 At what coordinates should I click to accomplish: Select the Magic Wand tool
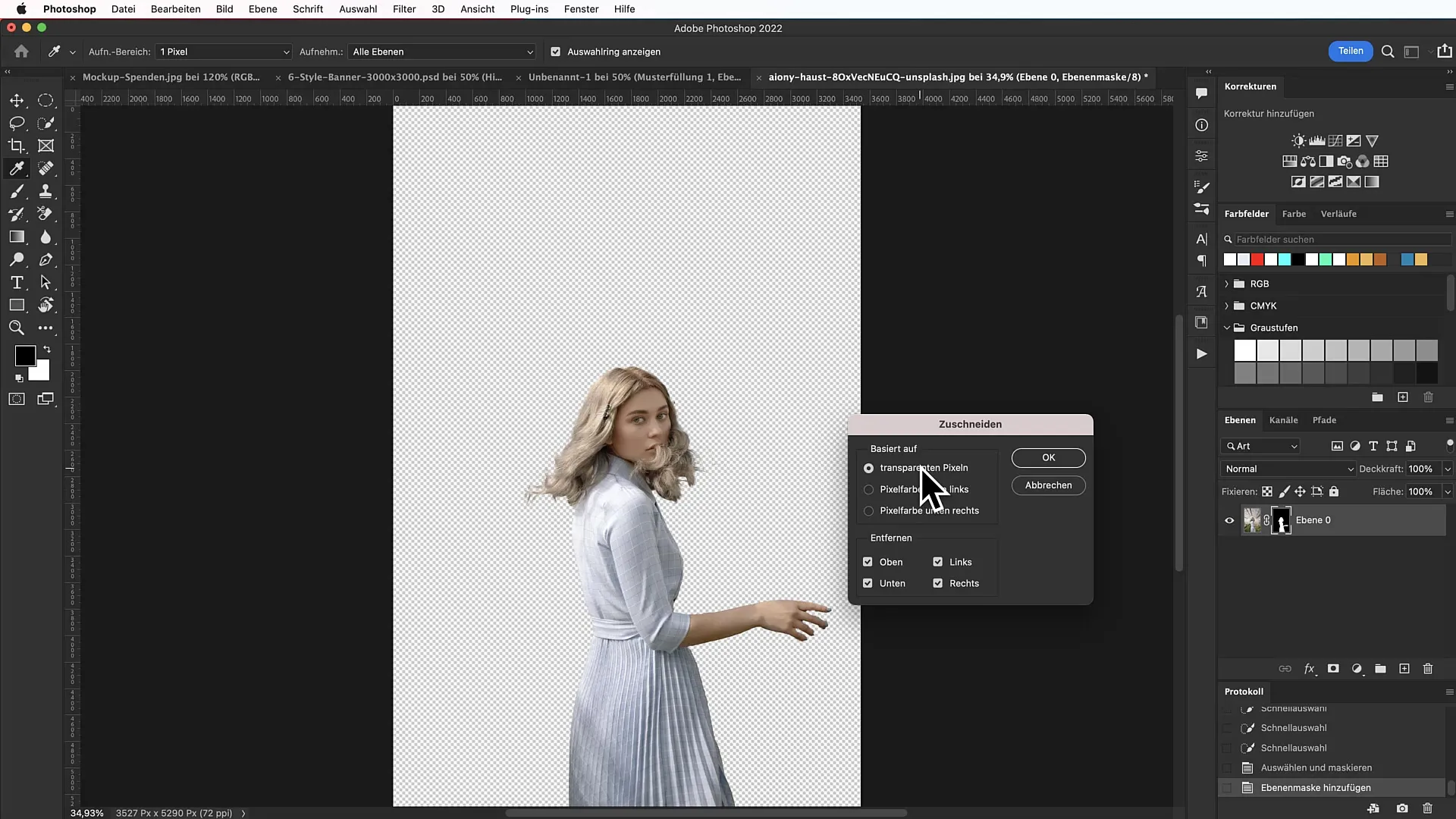coord(46,123)
